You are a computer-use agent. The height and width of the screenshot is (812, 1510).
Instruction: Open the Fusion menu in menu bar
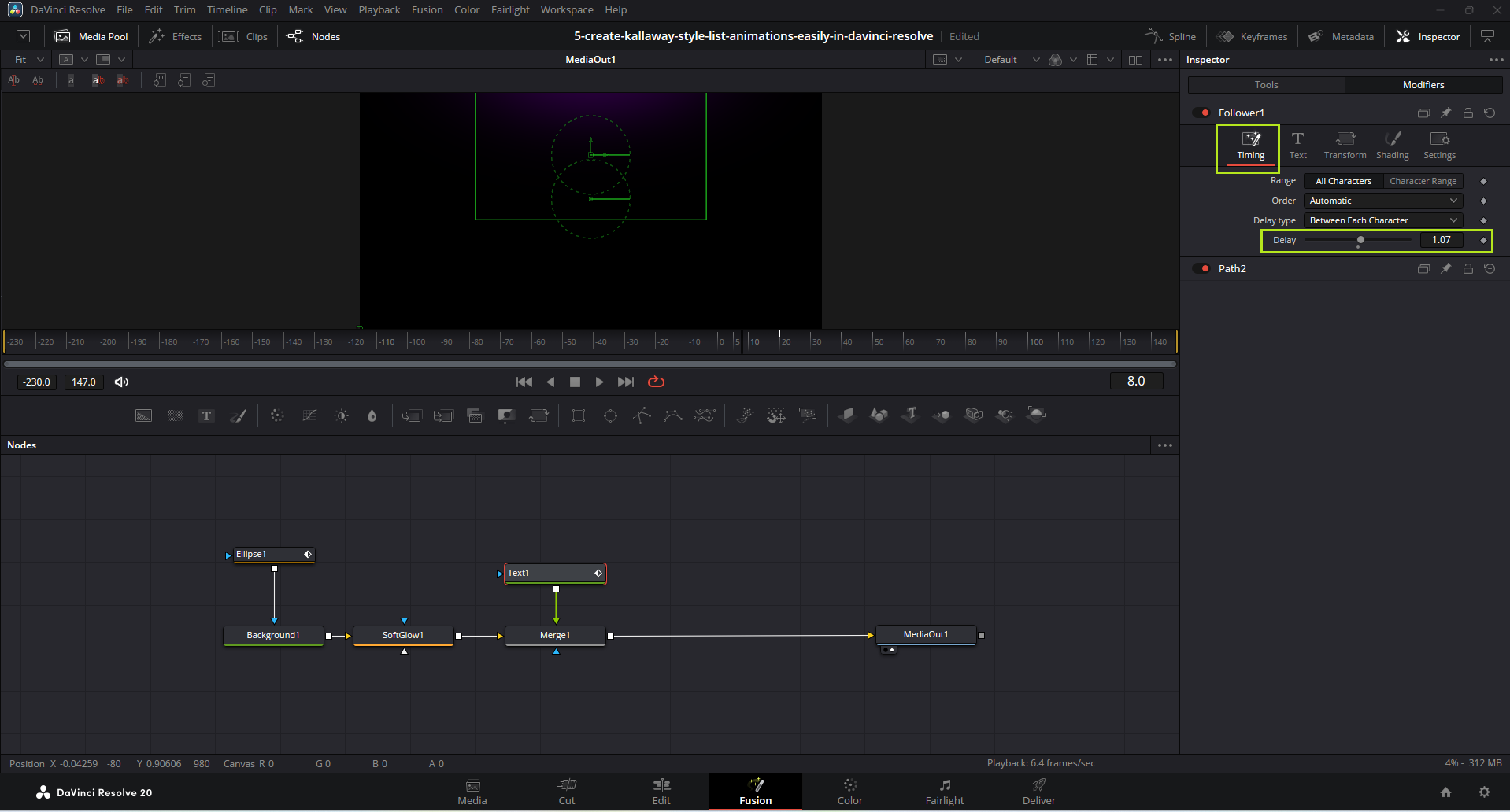[427, 10]
